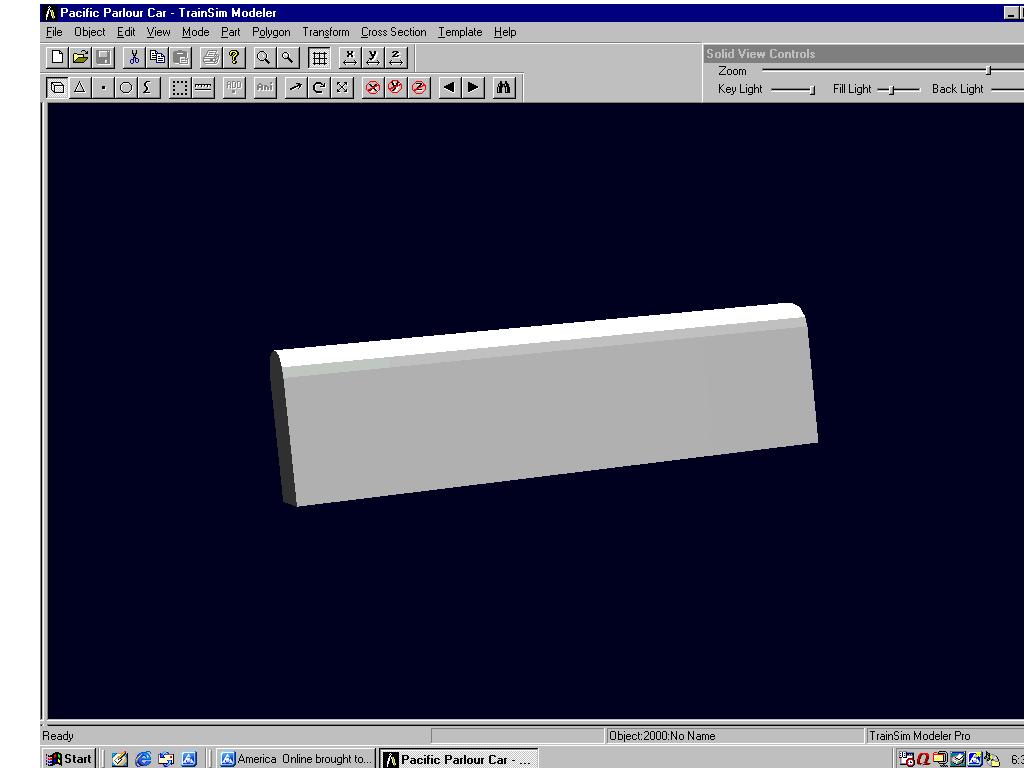Open the Edit menu

pyautogui.click(x=126, y=32)
